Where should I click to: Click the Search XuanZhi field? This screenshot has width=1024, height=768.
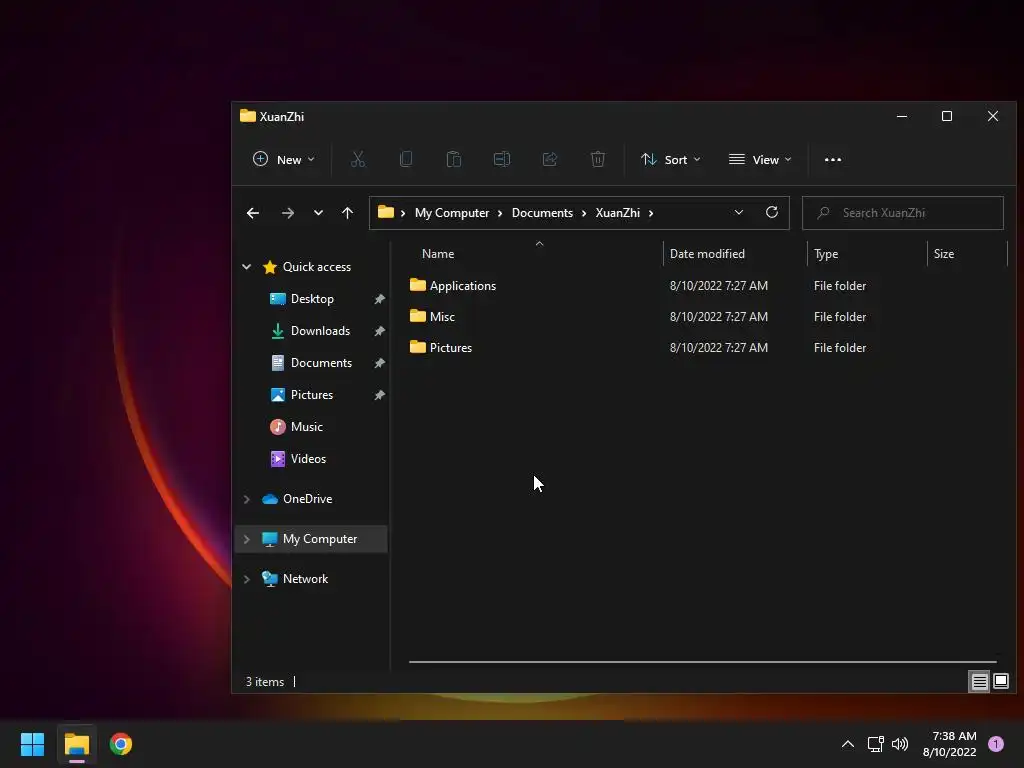(903, 213)
